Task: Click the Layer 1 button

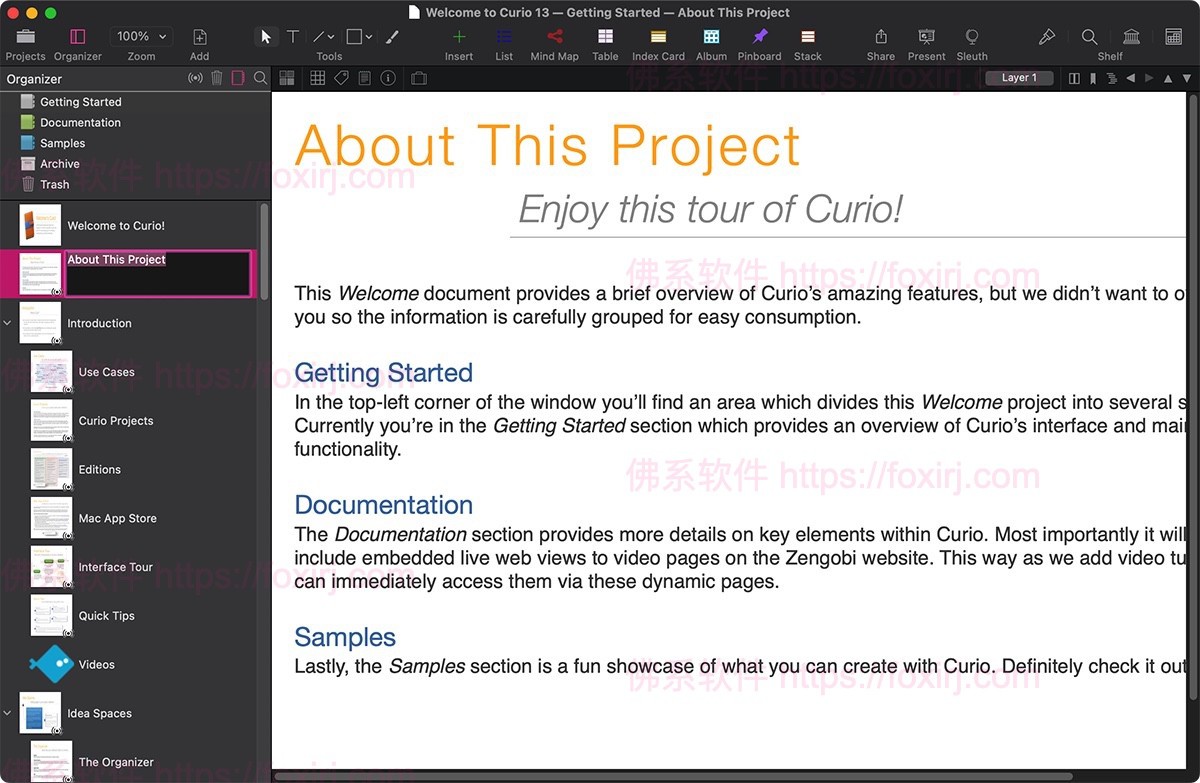Action: click(x=1019, y=77)
